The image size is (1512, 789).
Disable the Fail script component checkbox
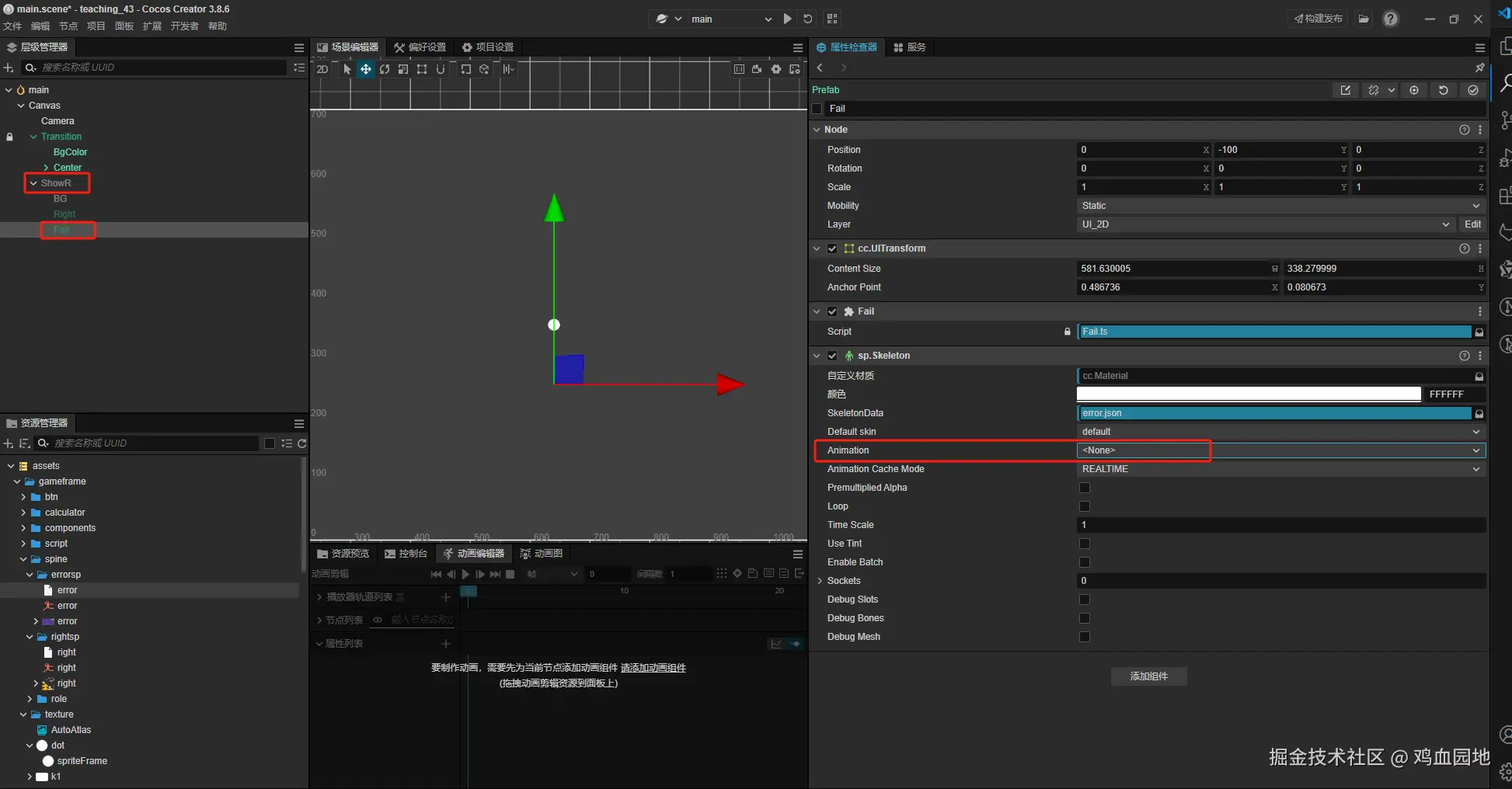click(x=832, y=311)
